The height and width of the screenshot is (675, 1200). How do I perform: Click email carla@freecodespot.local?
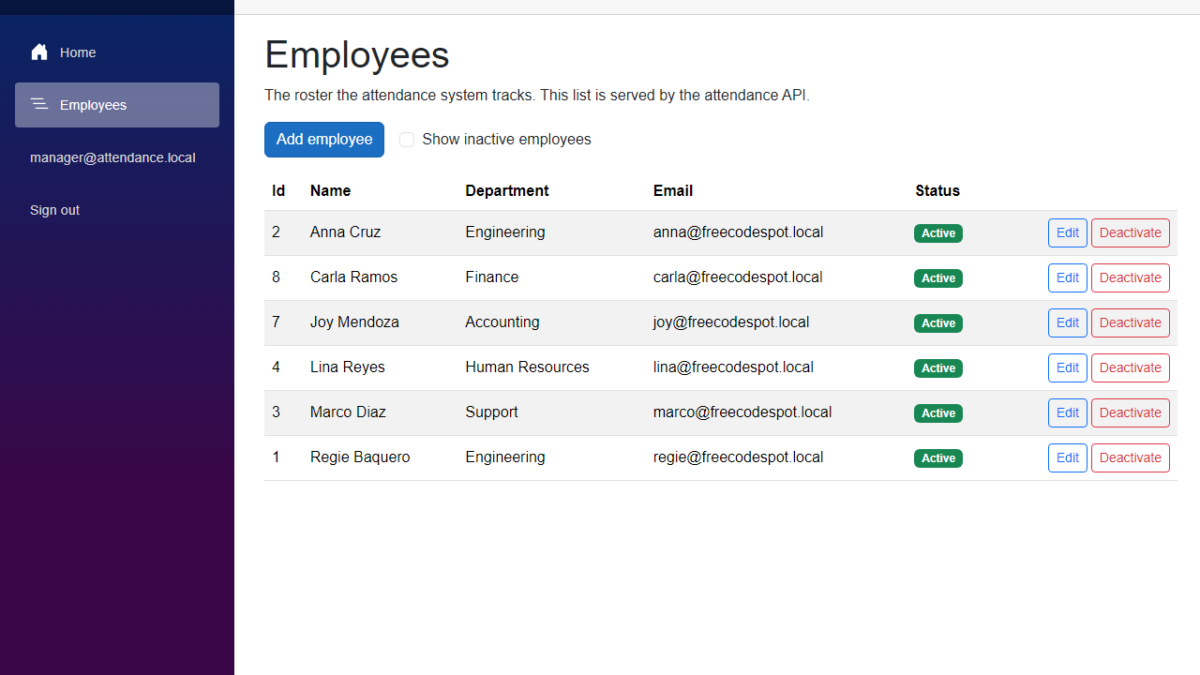pos(738,277)
